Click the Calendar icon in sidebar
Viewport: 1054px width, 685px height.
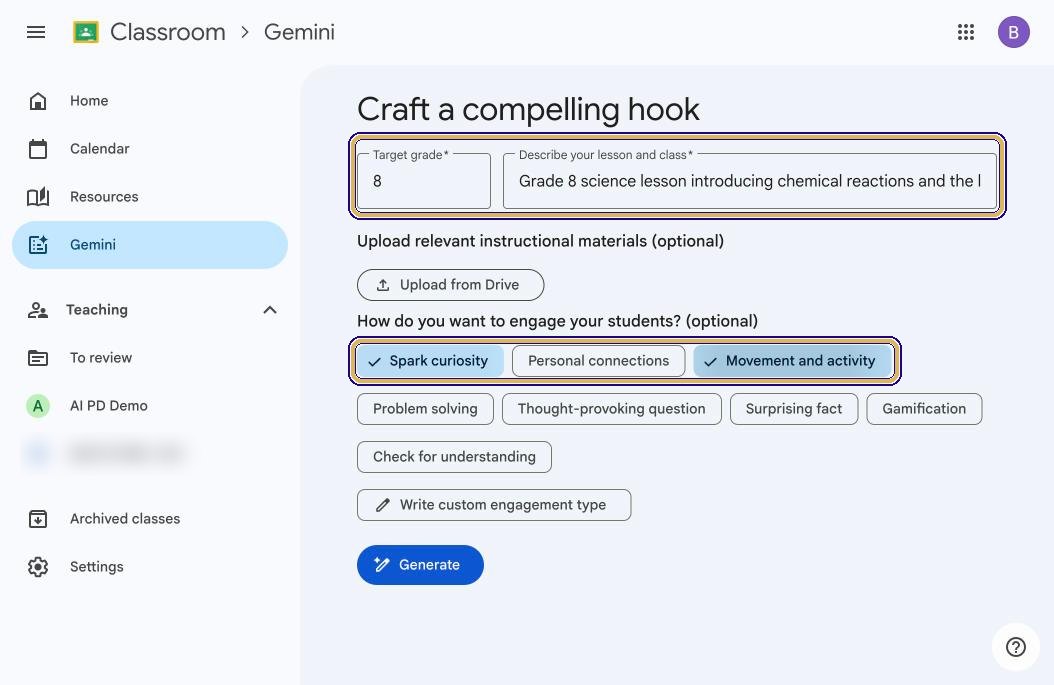[38, 149]
